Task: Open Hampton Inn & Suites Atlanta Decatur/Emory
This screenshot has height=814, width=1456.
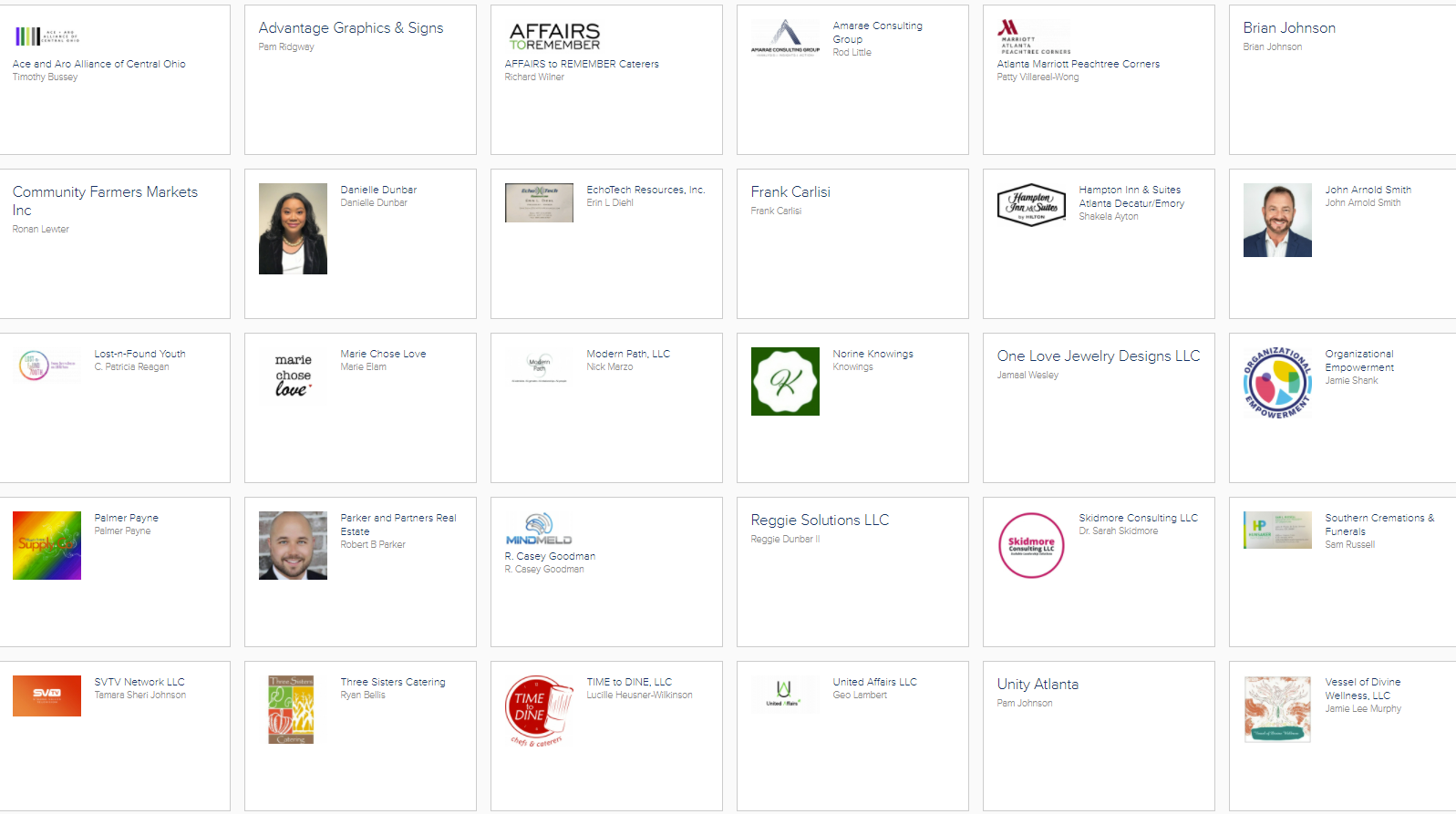Action: (1131, 197)
